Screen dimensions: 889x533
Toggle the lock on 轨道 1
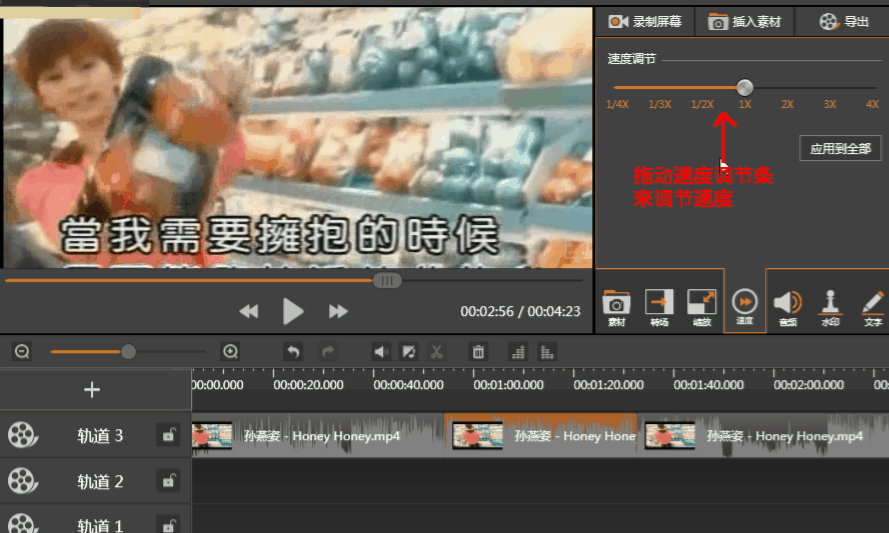tap(168, 524)
